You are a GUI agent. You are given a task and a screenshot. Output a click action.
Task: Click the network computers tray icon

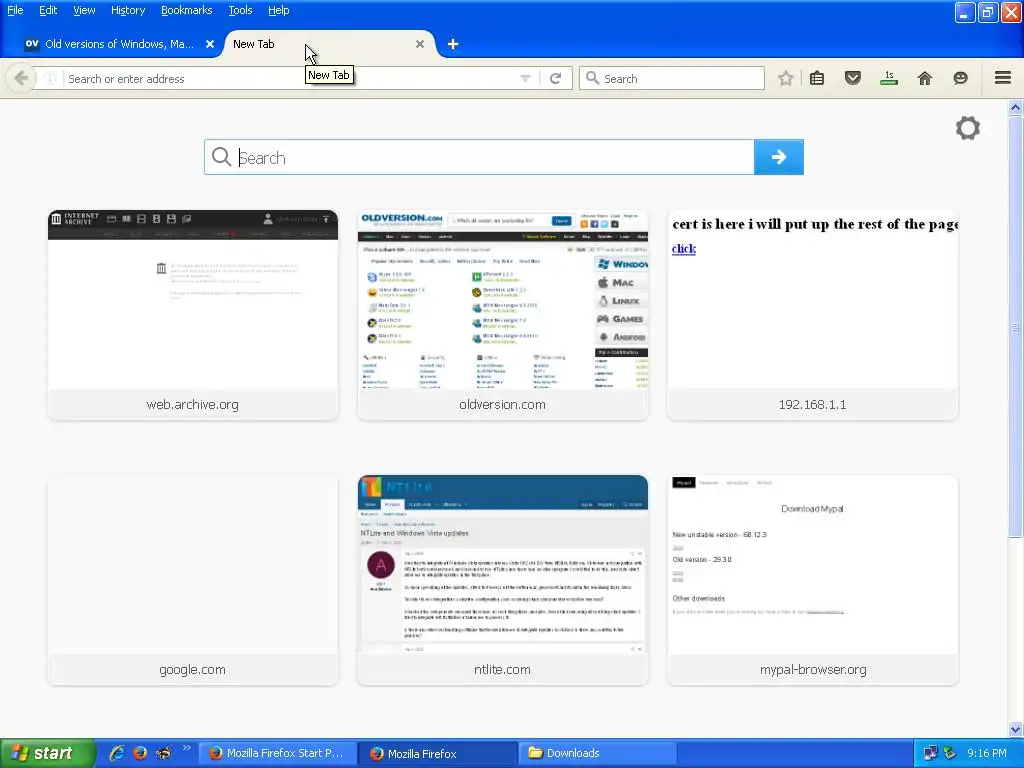(x=930, y=753)
